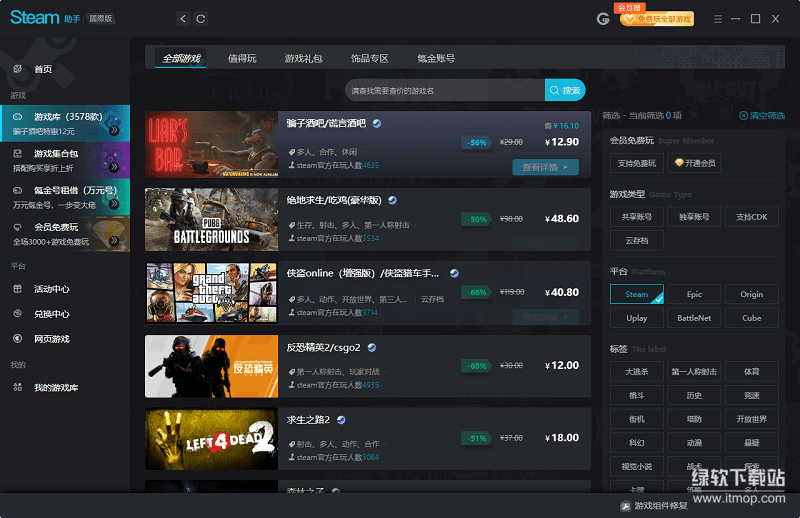
Task: Click the 首页 home icon in sidebar
Action: pyautogui.click(x=17, y=69)
